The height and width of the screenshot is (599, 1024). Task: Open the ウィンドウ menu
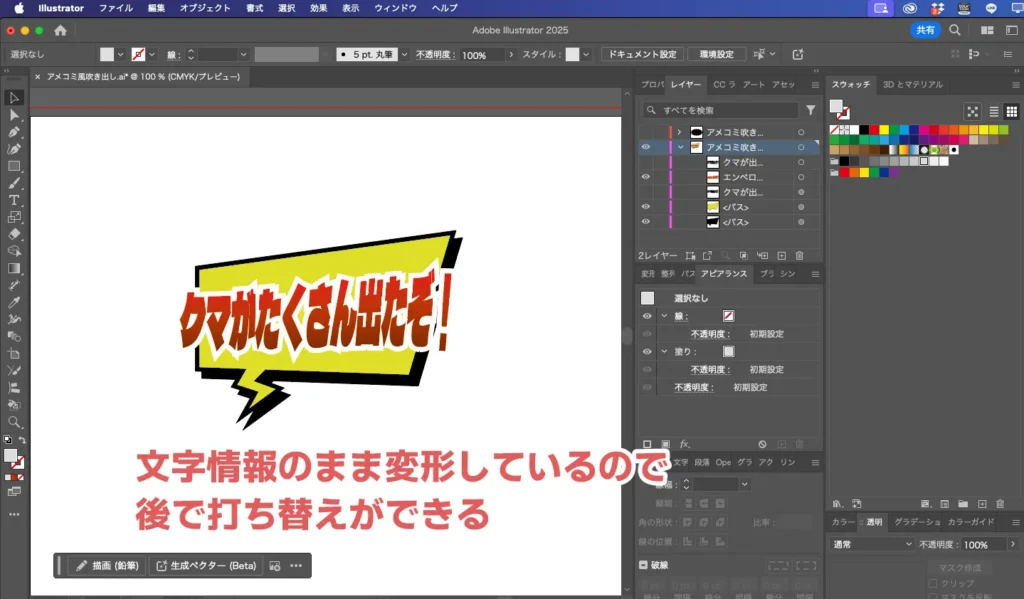pyautogui.click(x=393, y=7)
